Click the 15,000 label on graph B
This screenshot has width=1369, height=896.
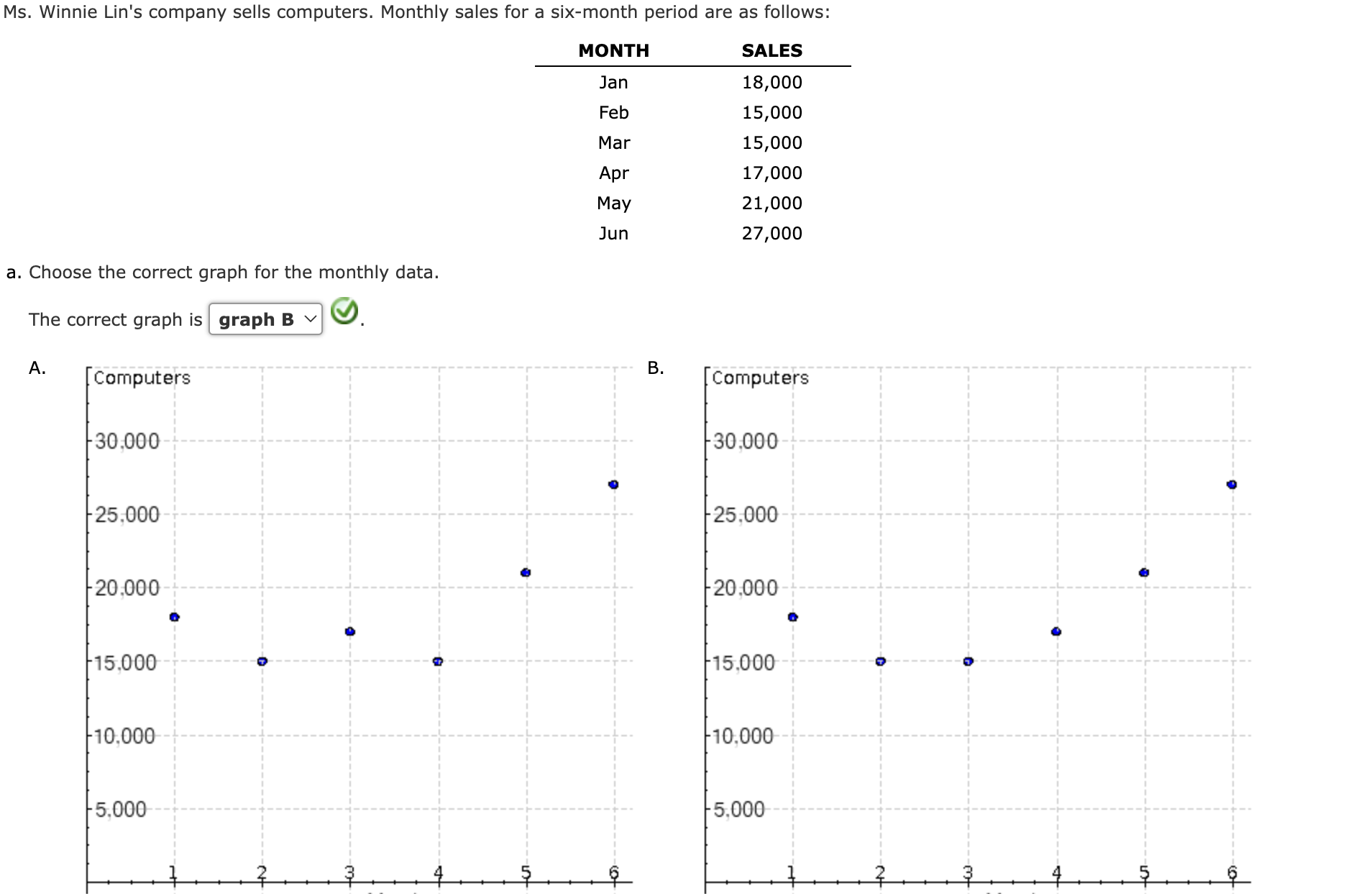pyautogui.click(x=744, y=662)
